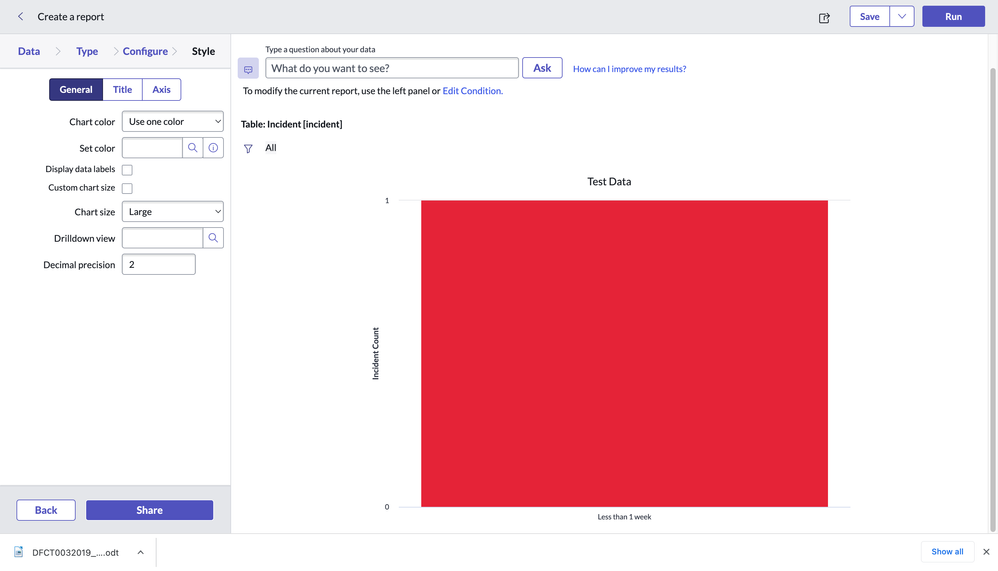Go to the Type step
This screenshot has width=998, height=571.
87,51
